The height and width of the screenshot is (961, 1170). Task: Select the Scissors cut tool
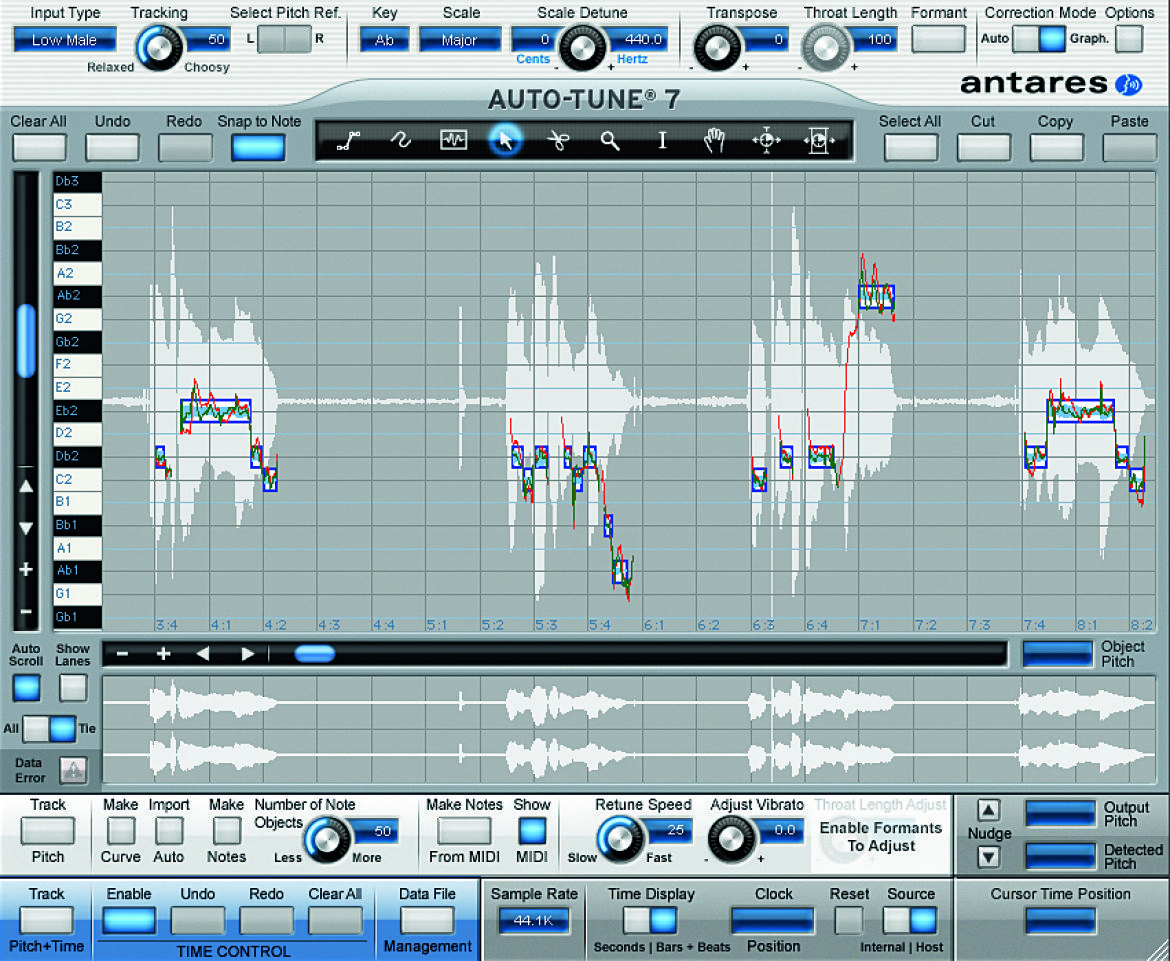pyautogui.click(x=557, y=140)
